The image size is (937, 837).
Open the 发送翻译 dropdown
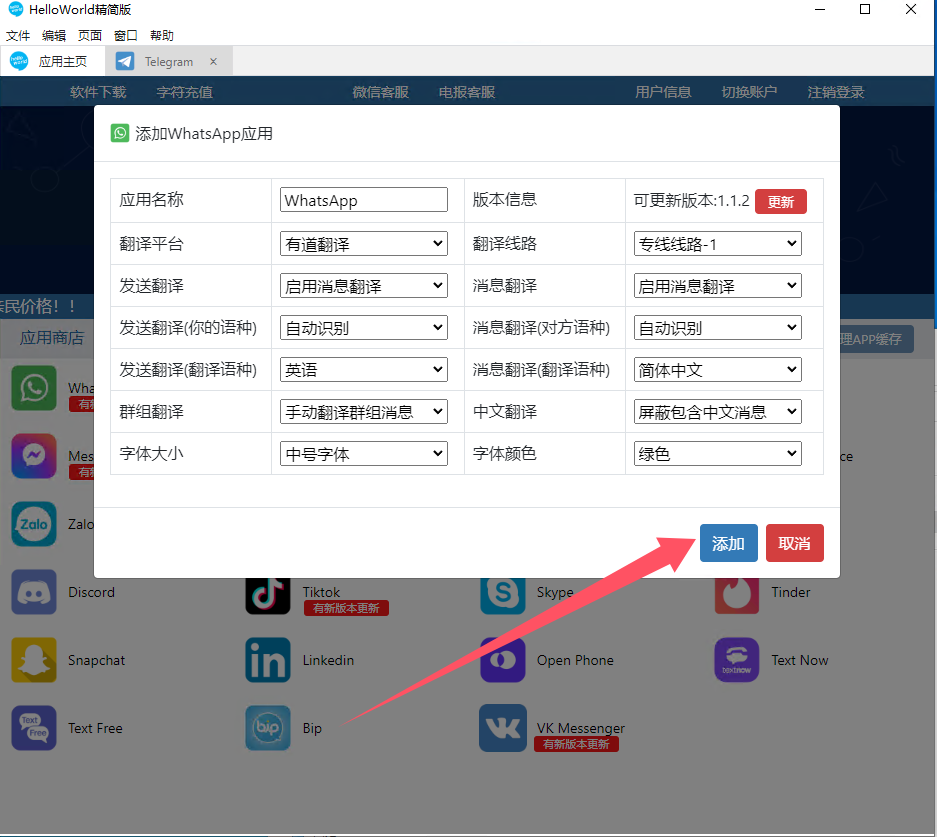point(363,286)
